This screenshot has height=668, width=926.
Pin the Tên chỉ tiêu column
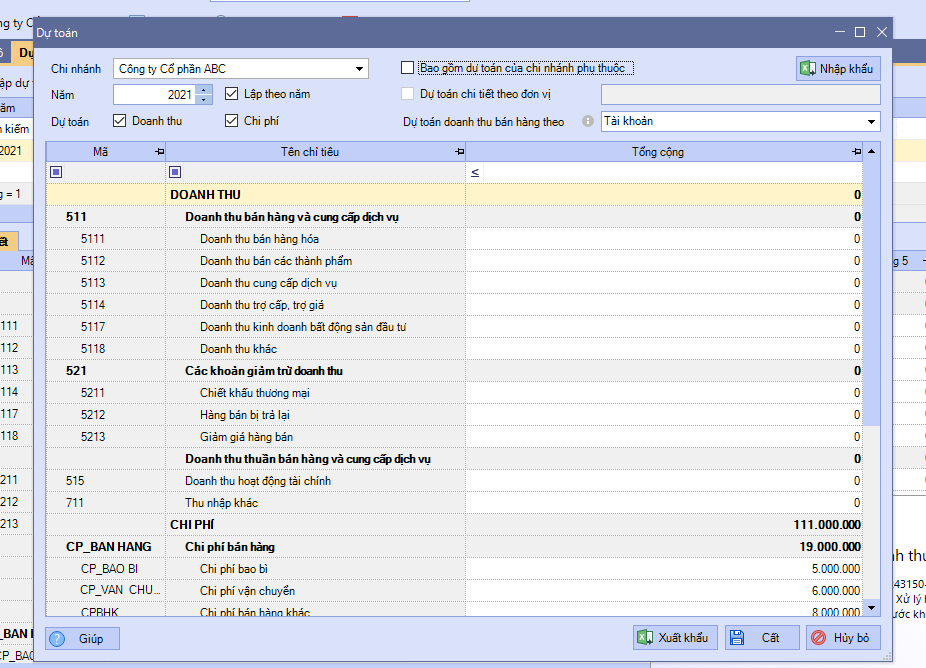pyautogui.click(x=459, y=152)
